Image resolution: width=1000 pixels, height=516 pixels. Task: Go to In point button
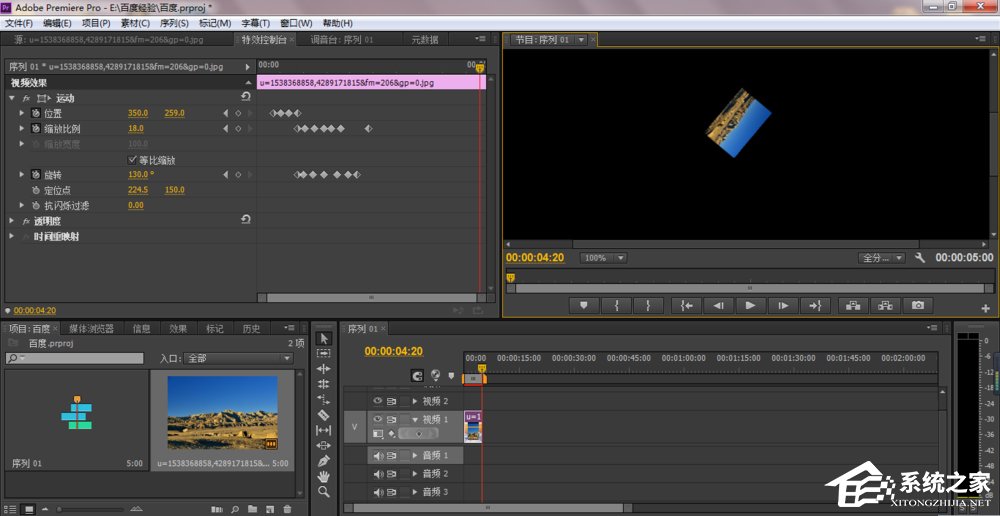(x=687, y=306)
